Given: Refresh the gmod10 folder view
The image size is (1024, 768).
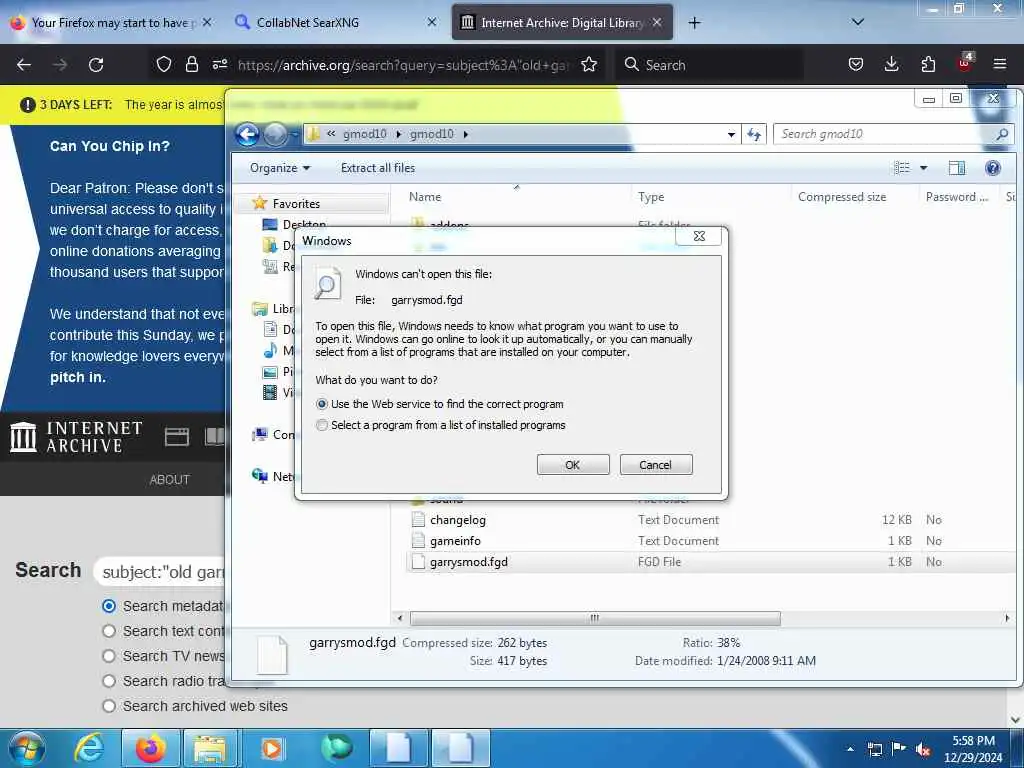Looking at the screenshot, I should coord(754,134).
